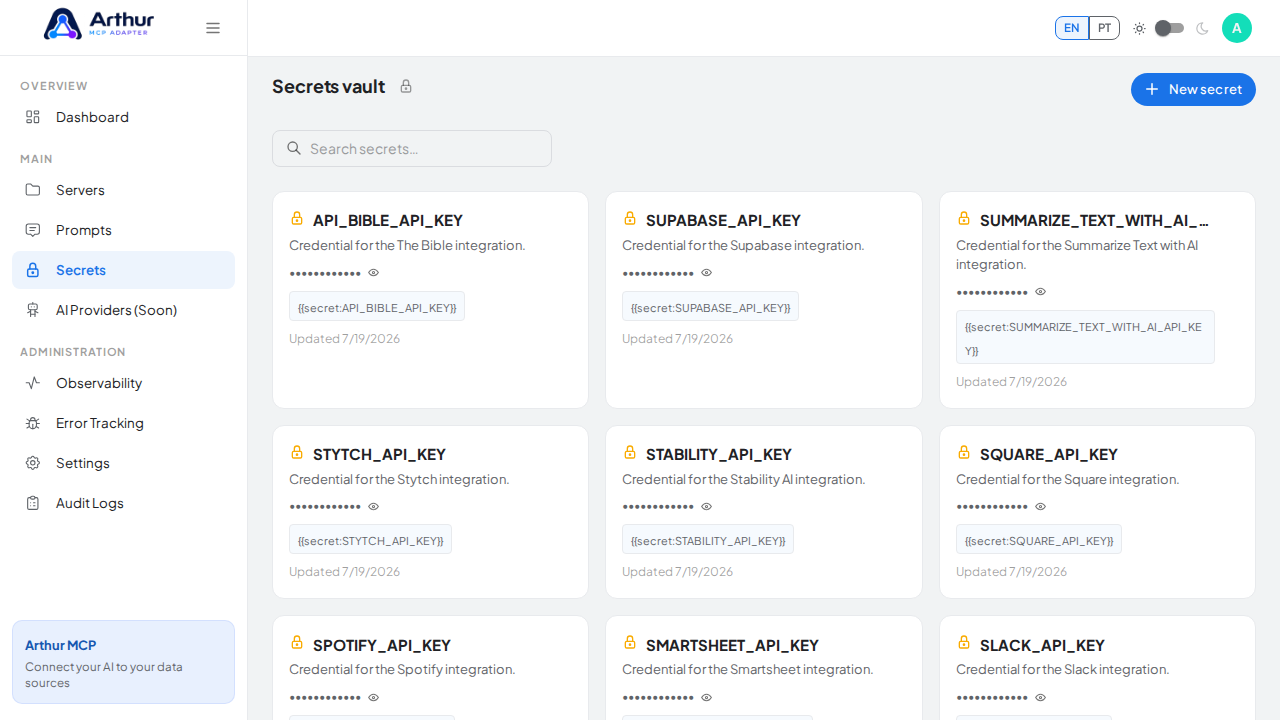Copy the {{secret:STABILITY_API_KEY}} reference
The image size is (1280, 720).
pos(708,539)
